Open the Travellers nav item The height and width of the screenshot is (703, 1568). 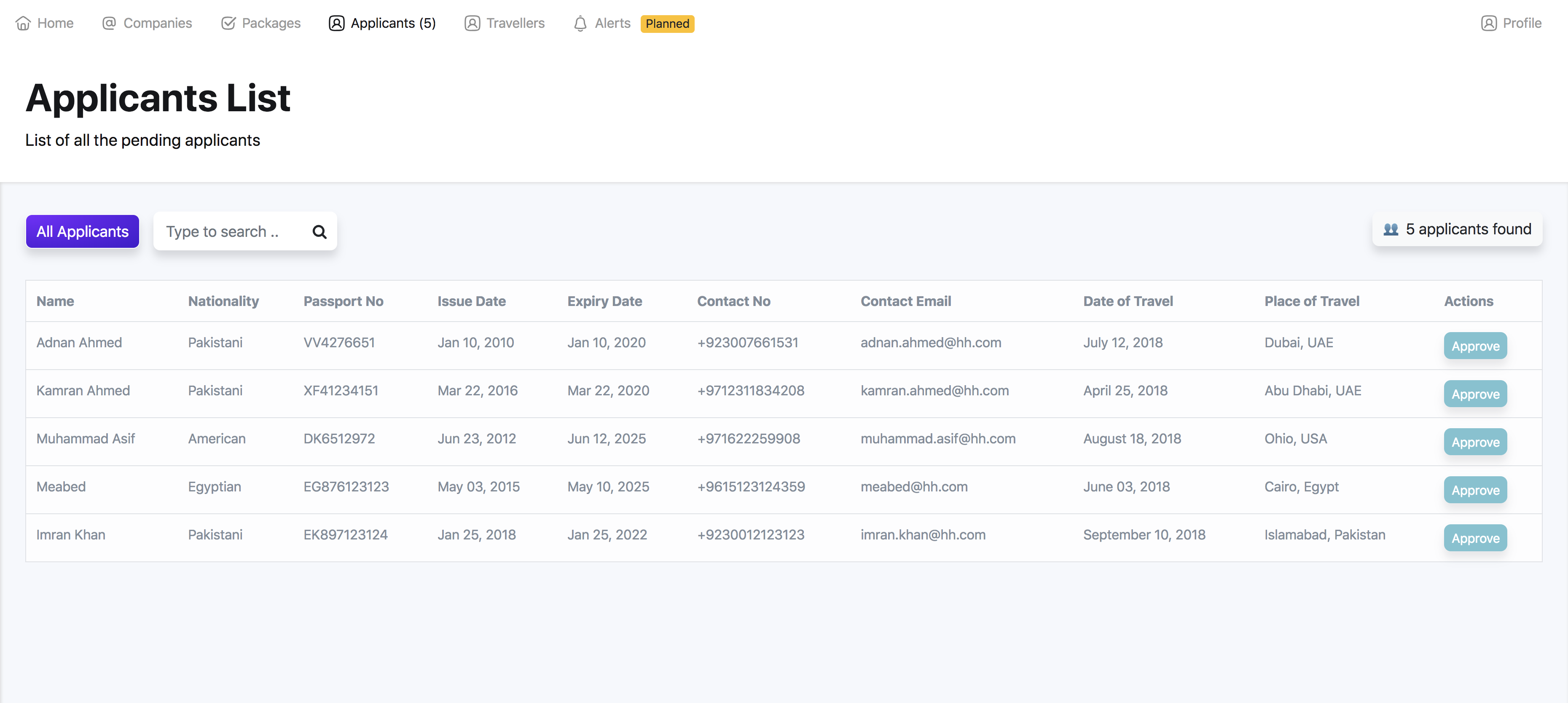pos(515,23)
